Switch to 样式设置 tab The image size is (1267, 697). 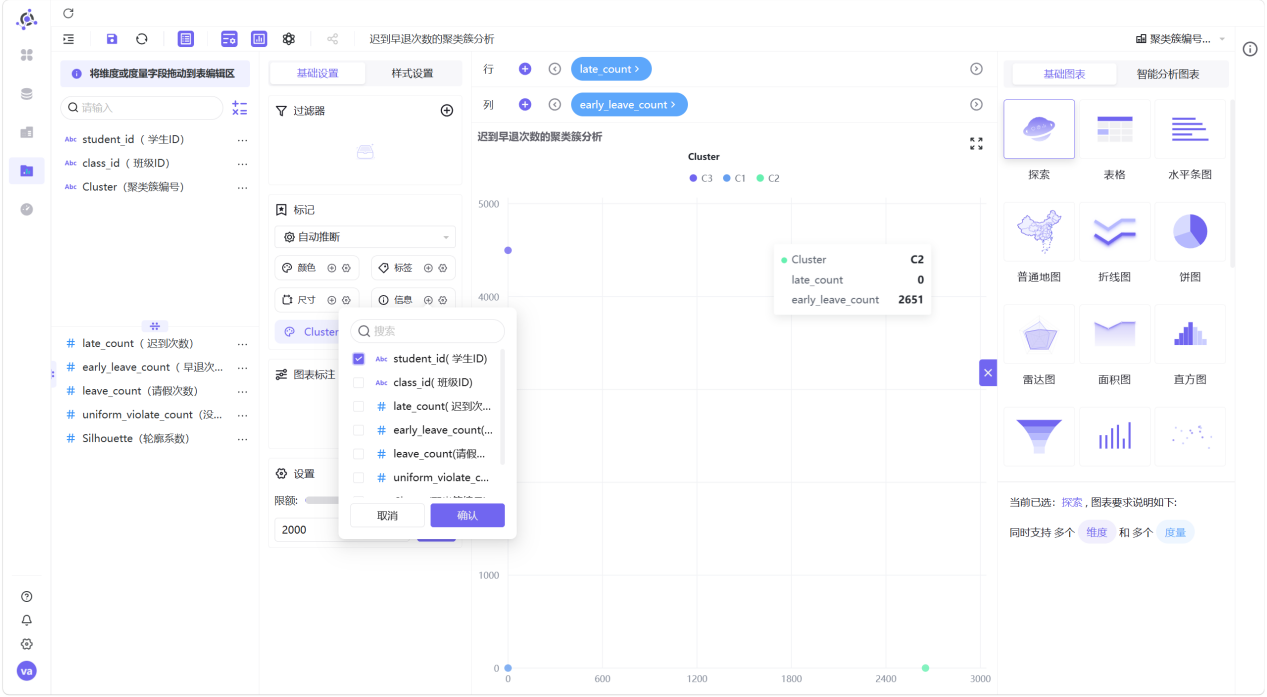(x=412, y=73)
